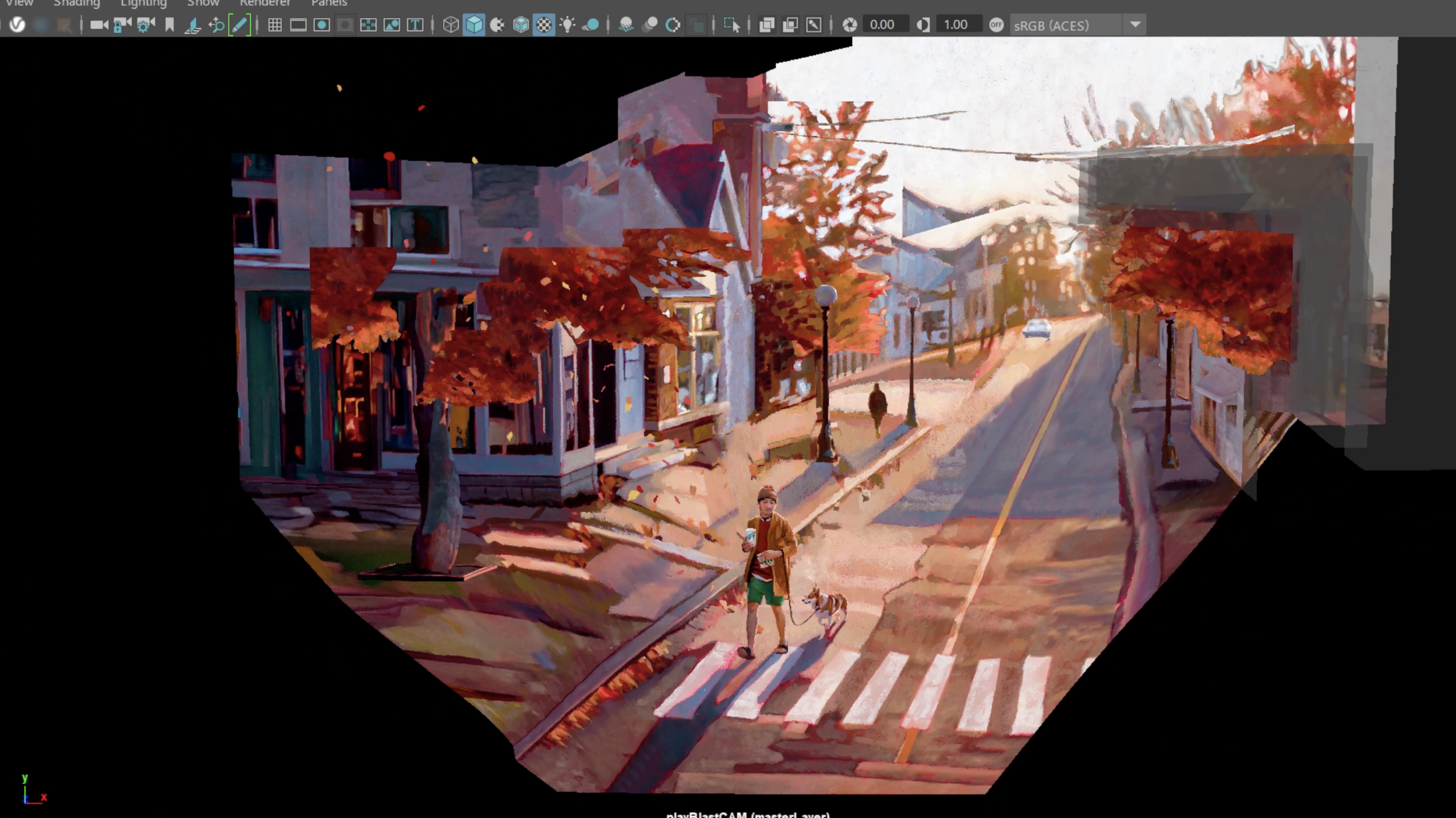This screenshot has width=1456, height=818.
Task: Click the Select Camera icon
Action: tap(99, 25)
